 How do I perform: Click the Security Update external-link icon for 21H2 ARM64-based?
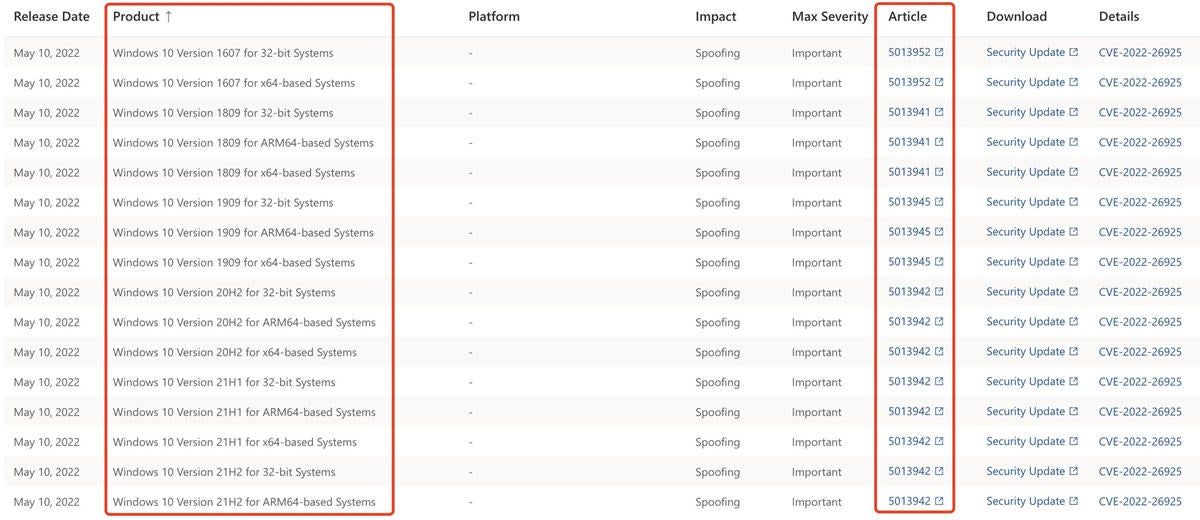click(x=1074, y=502)
